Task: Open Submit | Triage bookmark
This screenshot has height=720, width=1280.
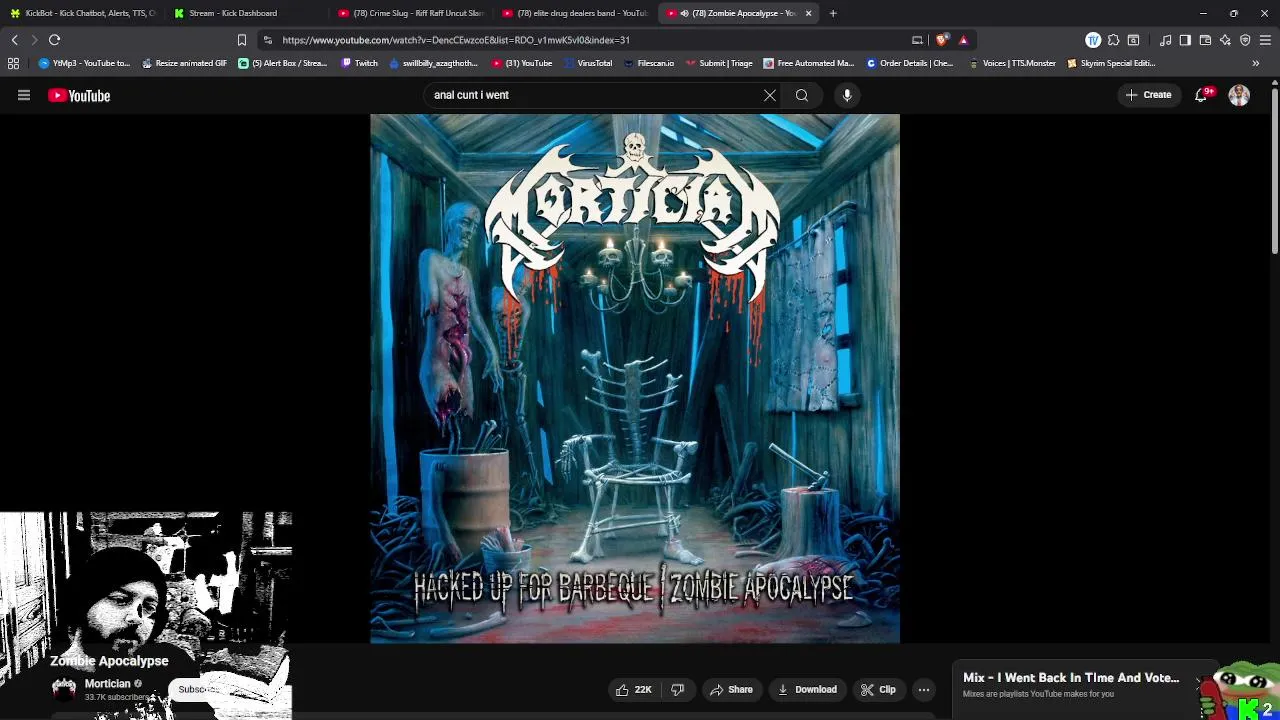Action: click(718, 63)
